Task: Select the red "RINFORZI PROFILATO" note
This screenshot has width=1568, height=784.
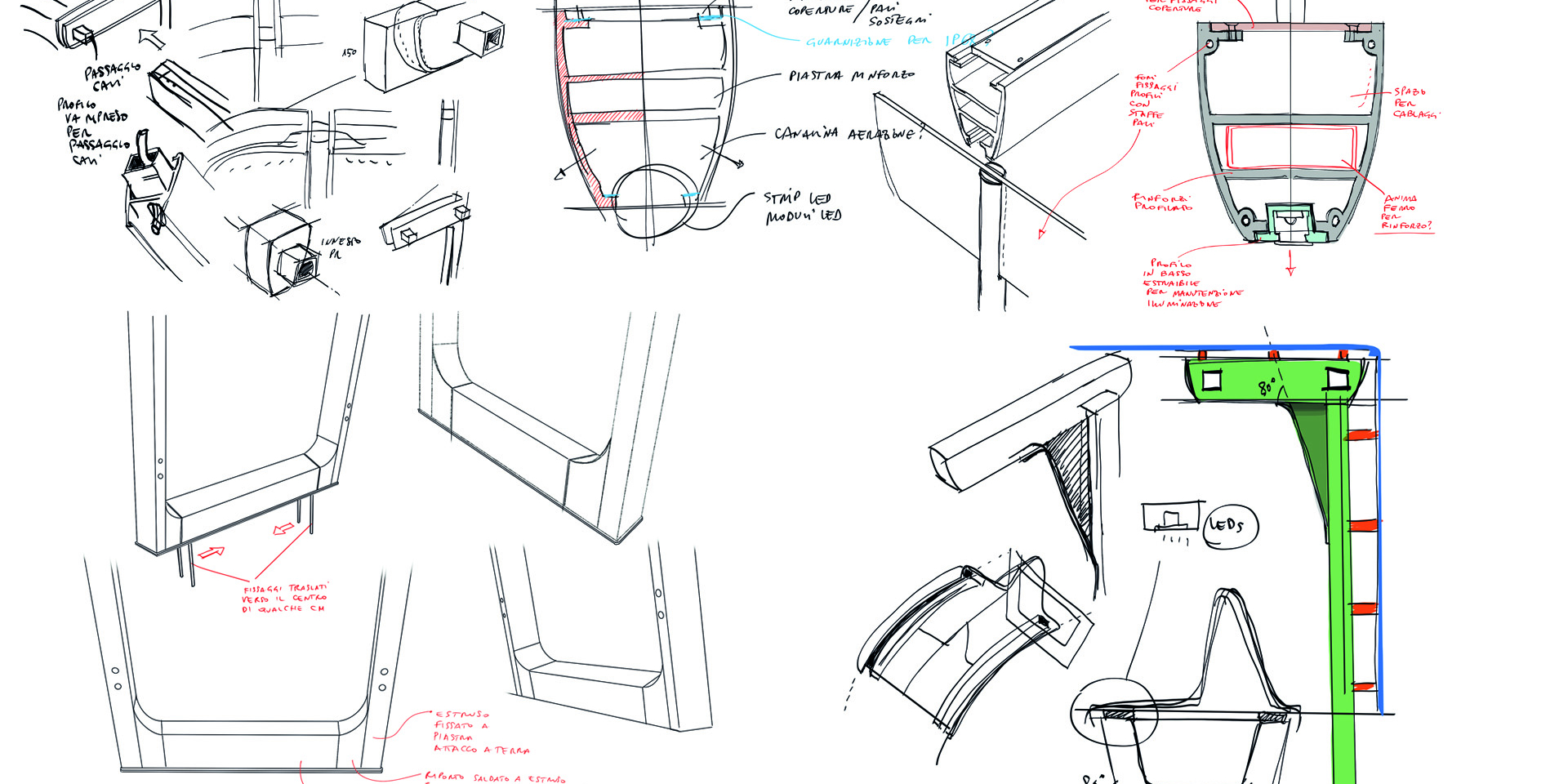Action: click(1161, 203)
